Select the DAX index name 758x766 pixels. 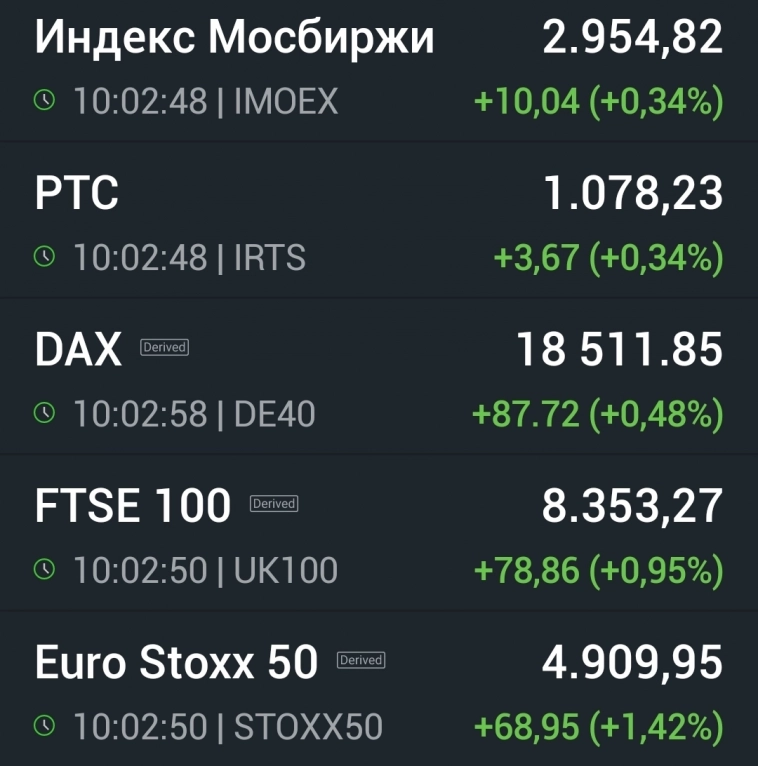[78, 350]
